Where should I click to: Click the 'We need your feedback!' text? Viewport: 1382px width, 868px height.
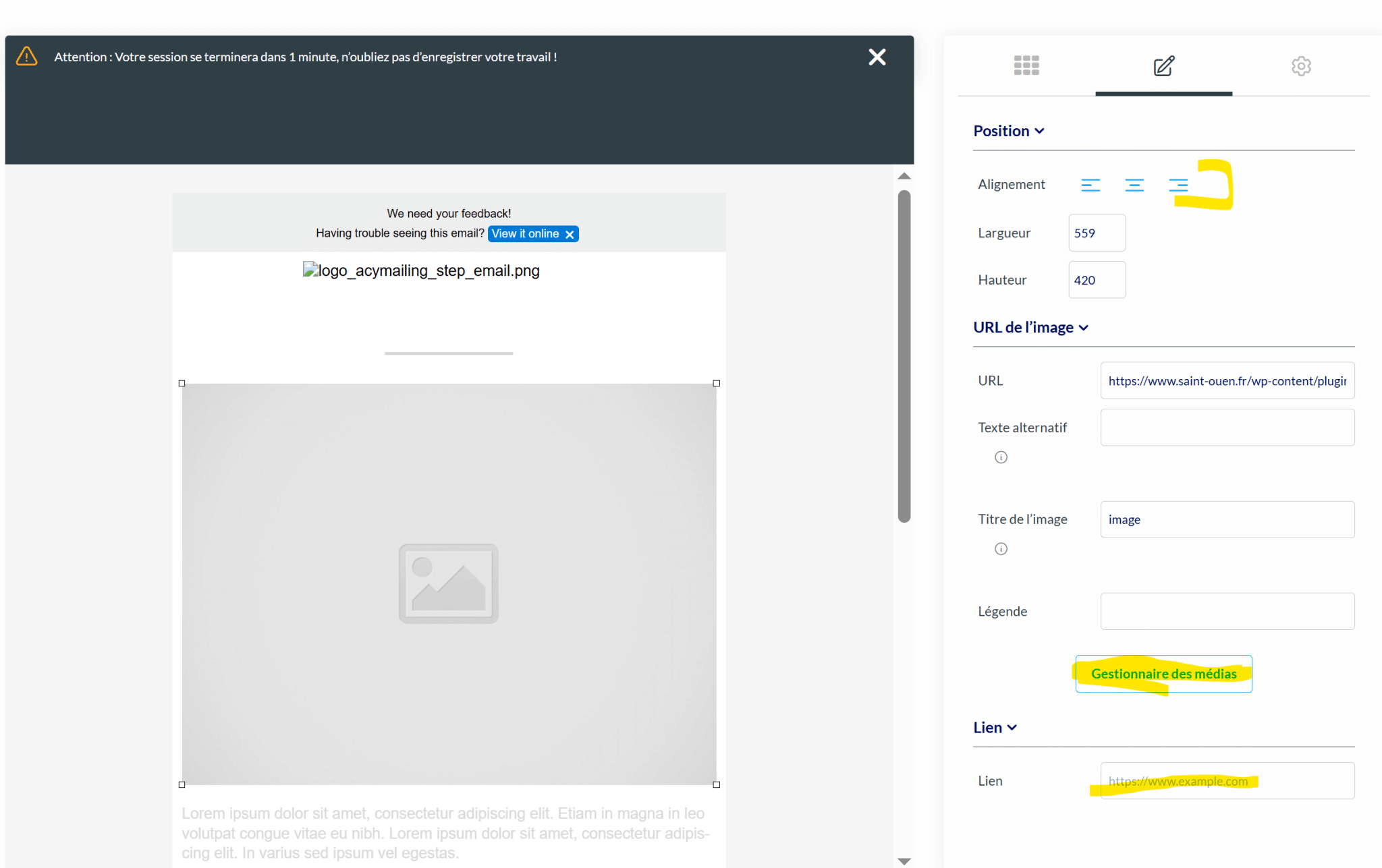pos(449,214)
